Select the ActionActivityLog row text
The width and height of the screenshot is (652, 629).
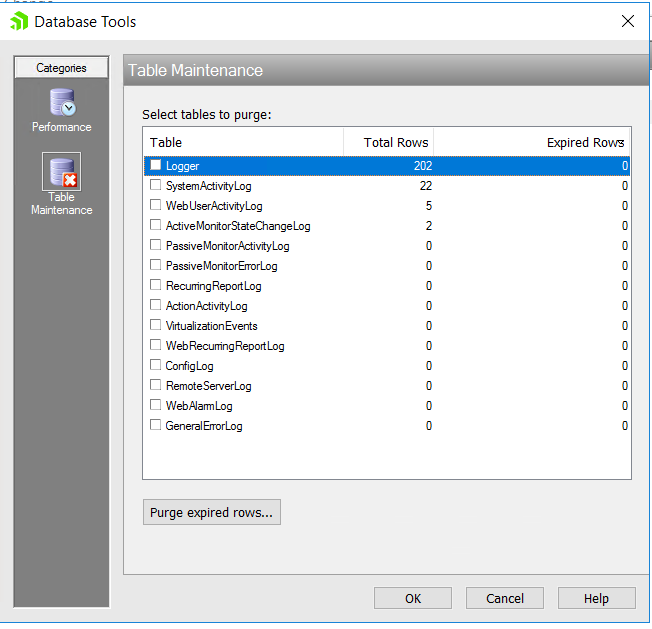tap(207, 306)
